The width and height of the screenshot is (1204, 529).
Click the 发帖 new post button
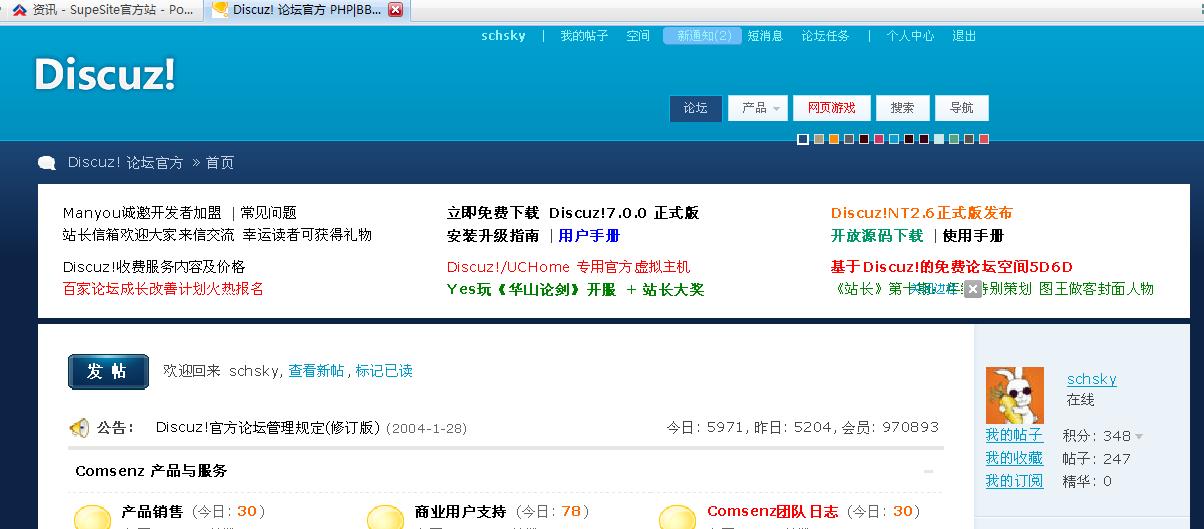(x=108, y=371)
